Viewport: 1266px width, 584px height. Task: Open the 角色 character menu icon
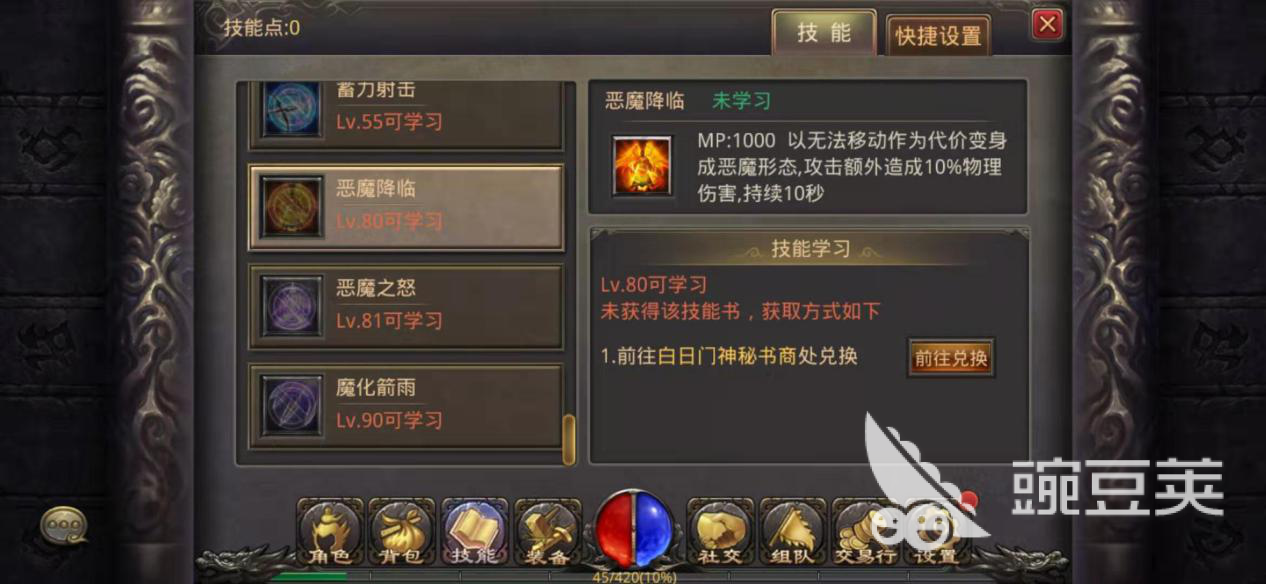pyautogui.click(x=329, y=532)
